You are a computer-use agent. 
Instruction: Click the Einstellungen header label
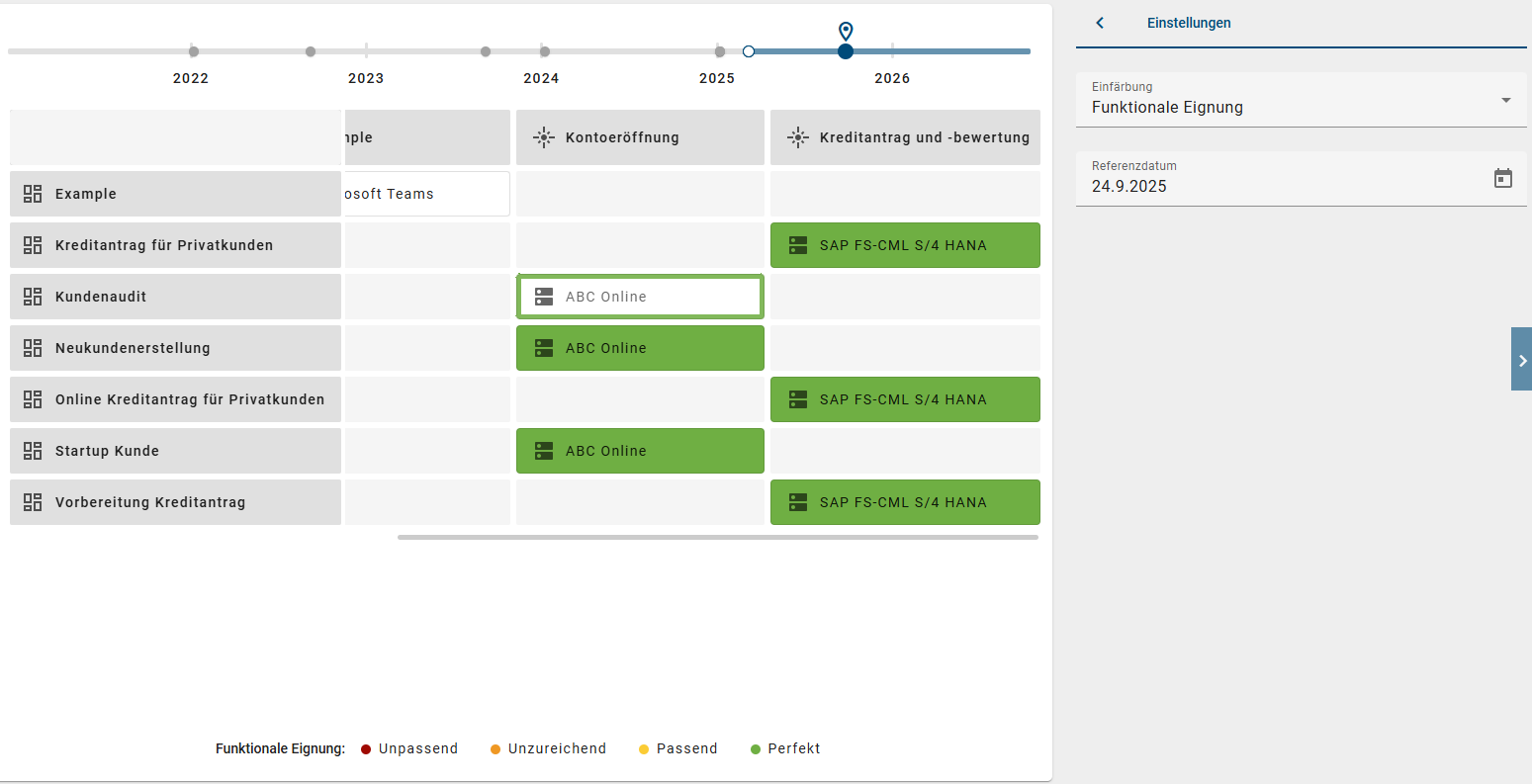tap(1188, 22)
